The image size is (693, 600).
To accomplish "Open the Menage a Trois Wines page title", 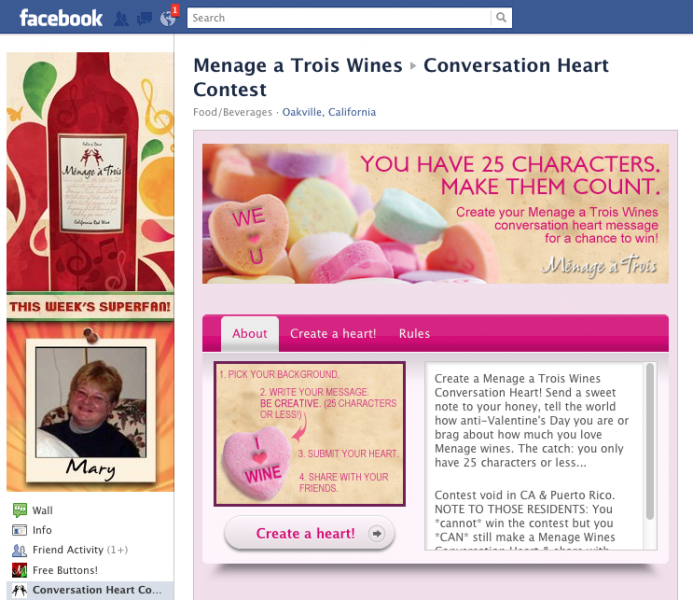I will [298, 65].
